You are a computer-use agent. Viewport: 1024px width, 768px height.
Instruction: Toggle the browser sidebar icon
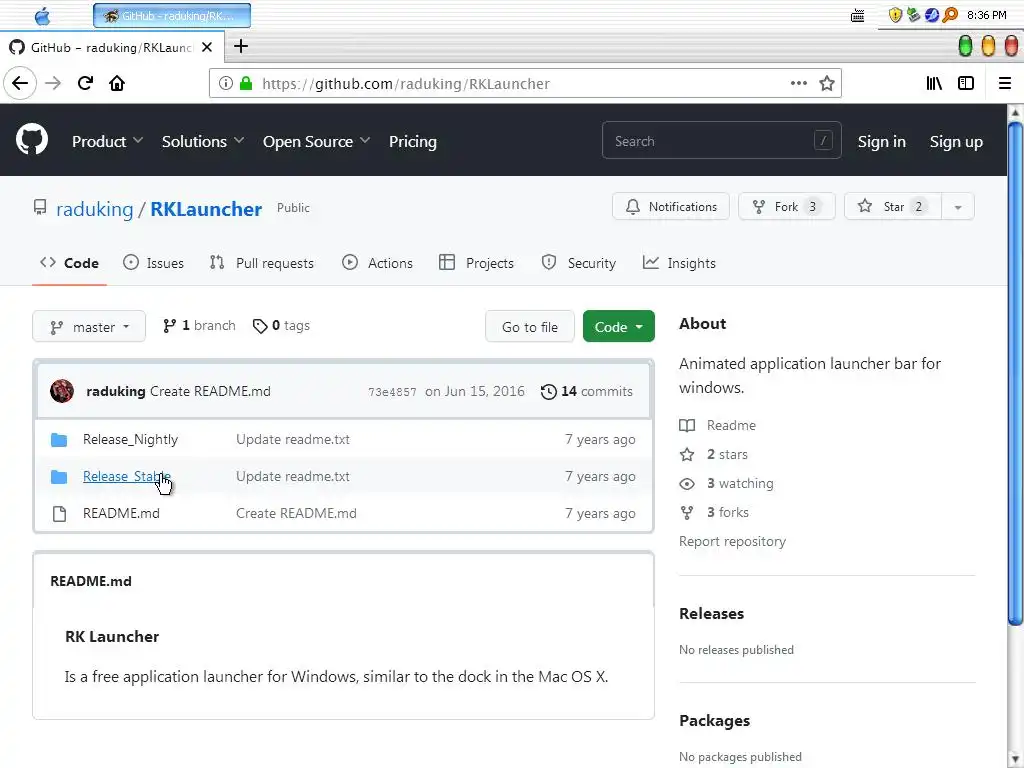[966, 83]
